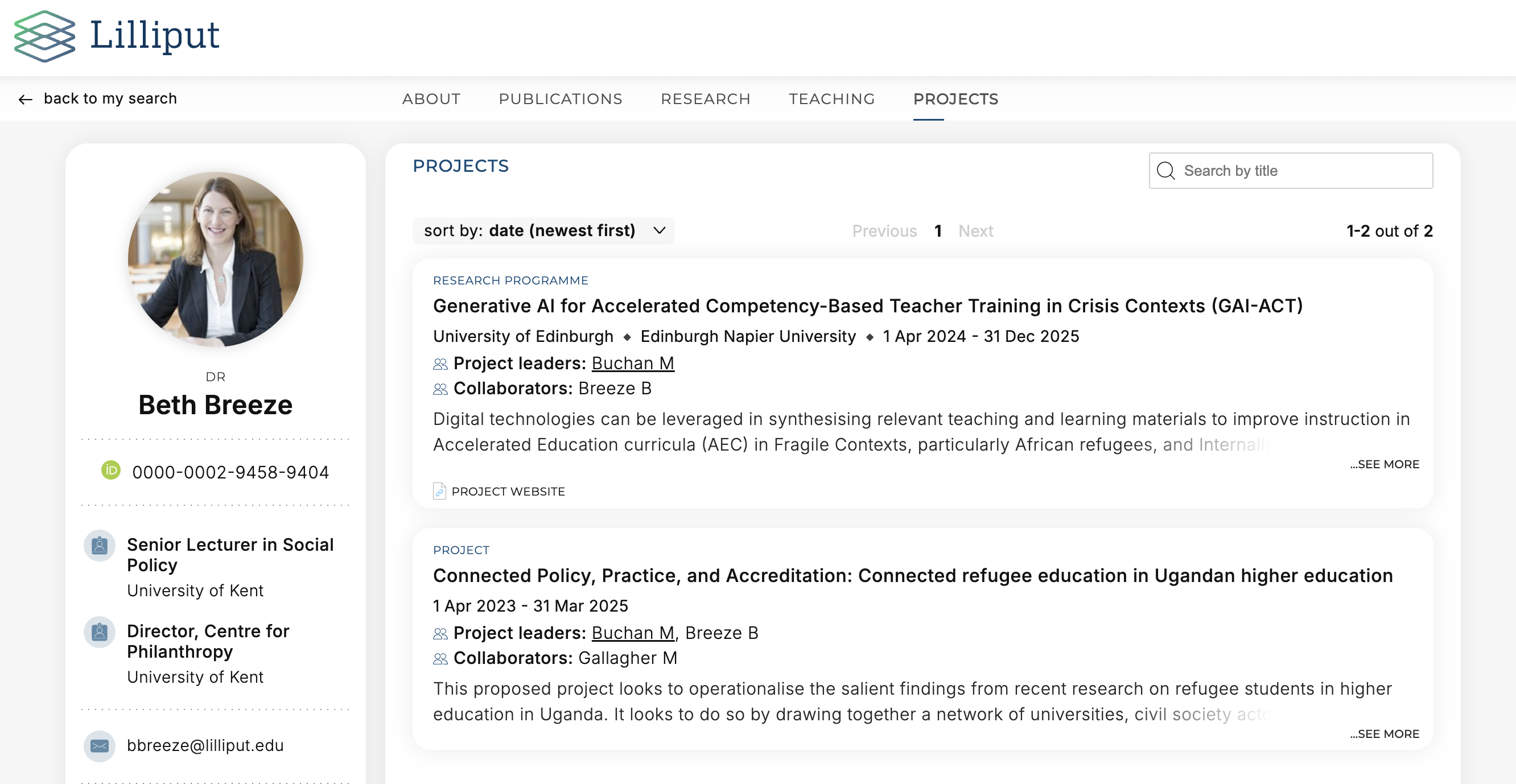Go to the About tab

click(431, 99)
